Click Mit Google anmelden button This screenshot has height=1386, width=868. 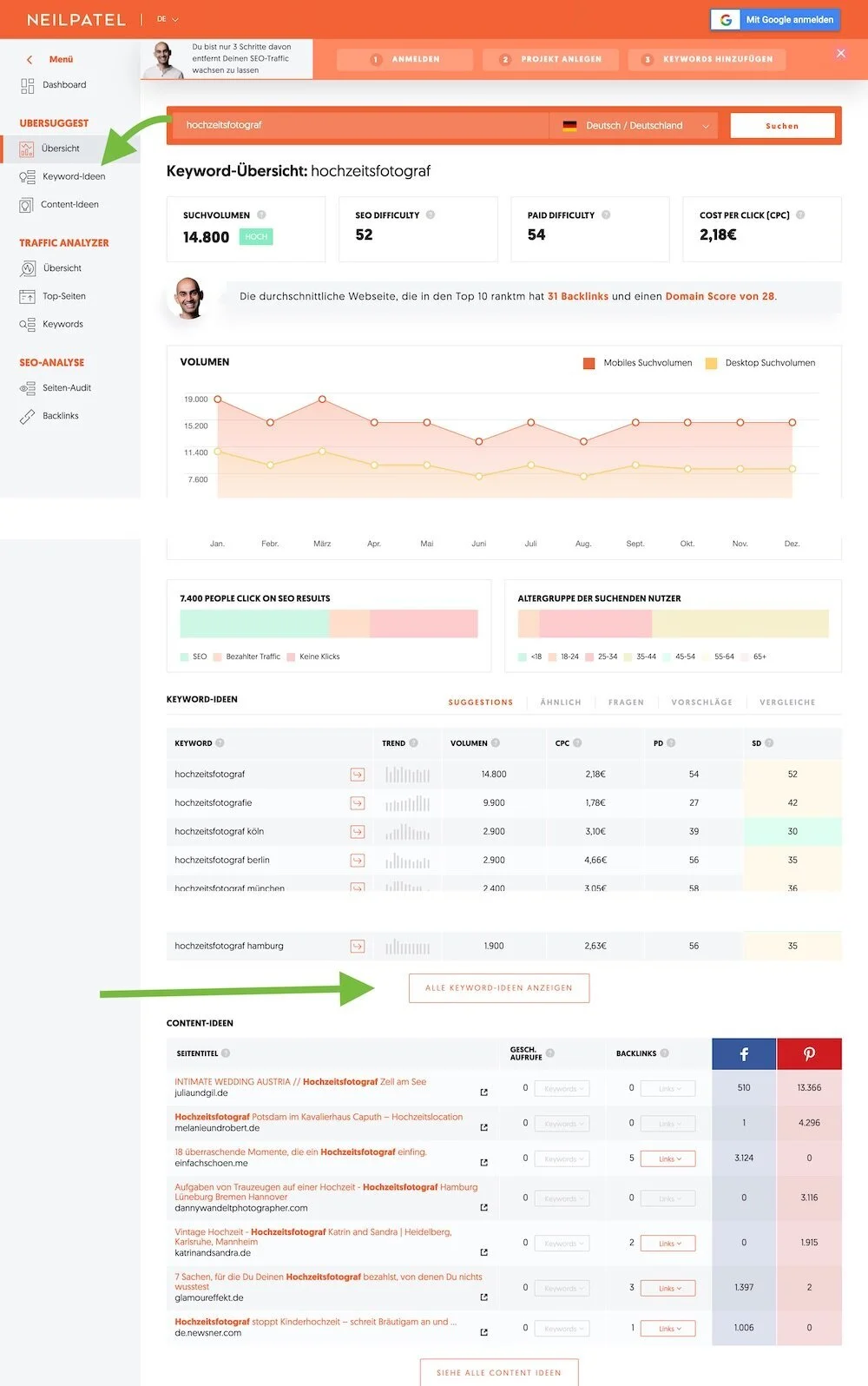[776, 19]
